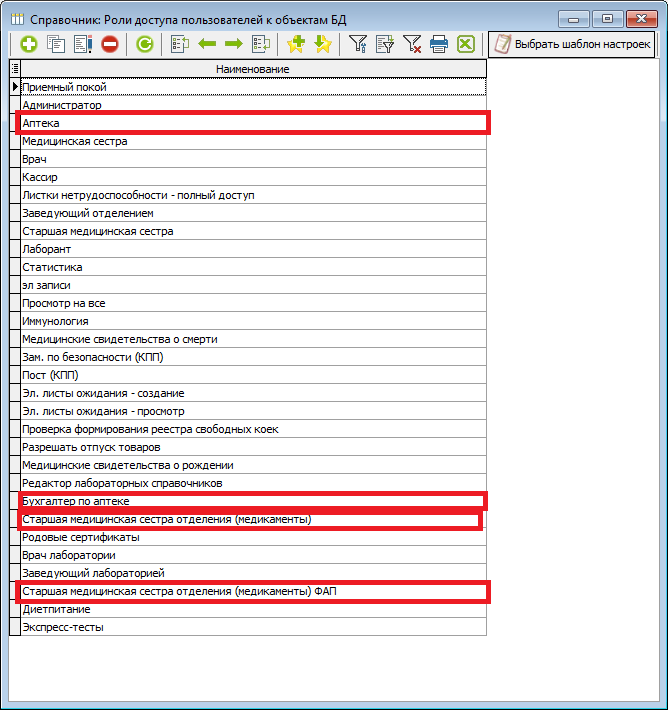Select the Экспресс-тесты row
The height and width of the screenshot is (710, 668).
click(252, 627)
